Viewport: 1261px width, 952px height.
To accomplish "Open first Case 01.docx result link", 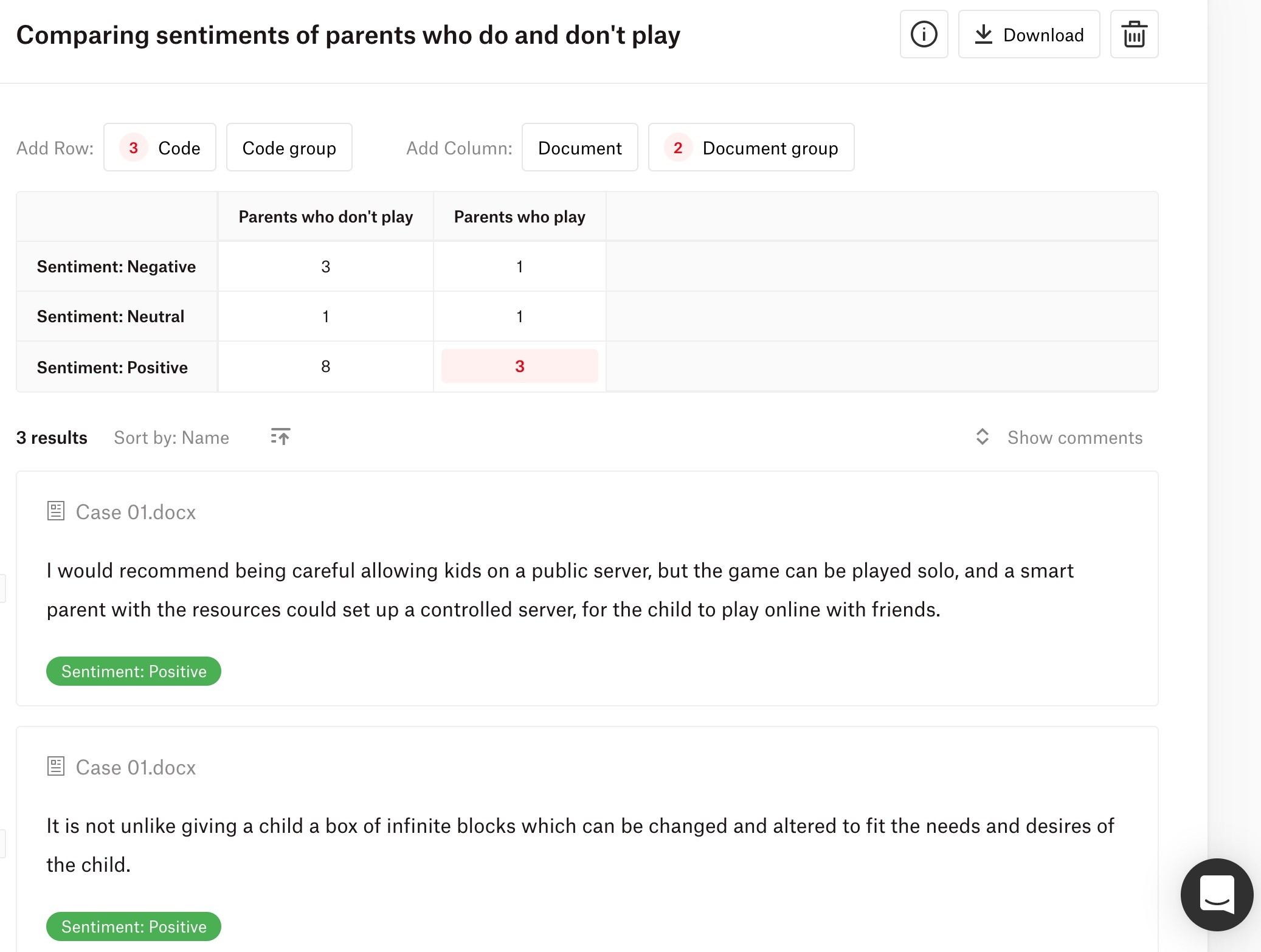I will pos(136,512).
